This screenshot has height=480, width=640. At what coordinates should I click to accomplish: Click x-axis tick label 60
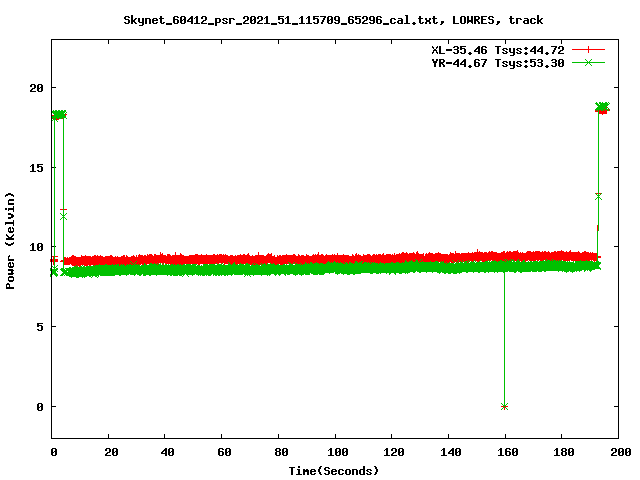(x=224, y=452)
